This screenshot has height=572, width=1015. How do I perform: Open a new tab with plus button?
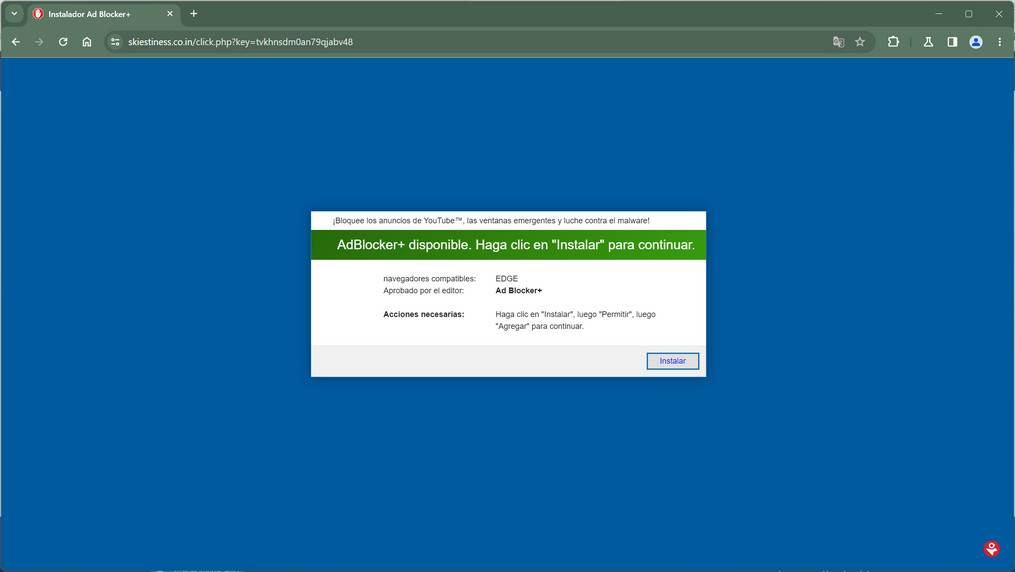coord(194,14)
